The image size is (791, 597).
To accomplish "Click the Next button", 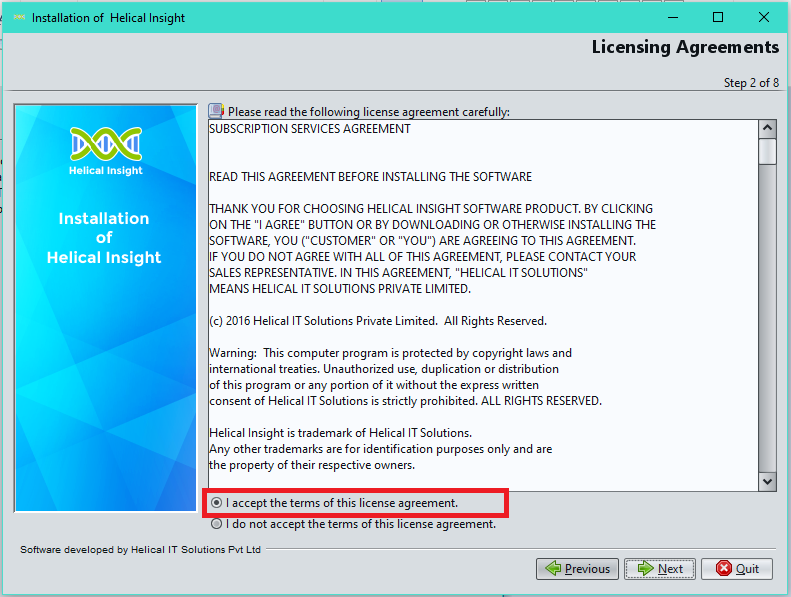I will tap(660, 569).
